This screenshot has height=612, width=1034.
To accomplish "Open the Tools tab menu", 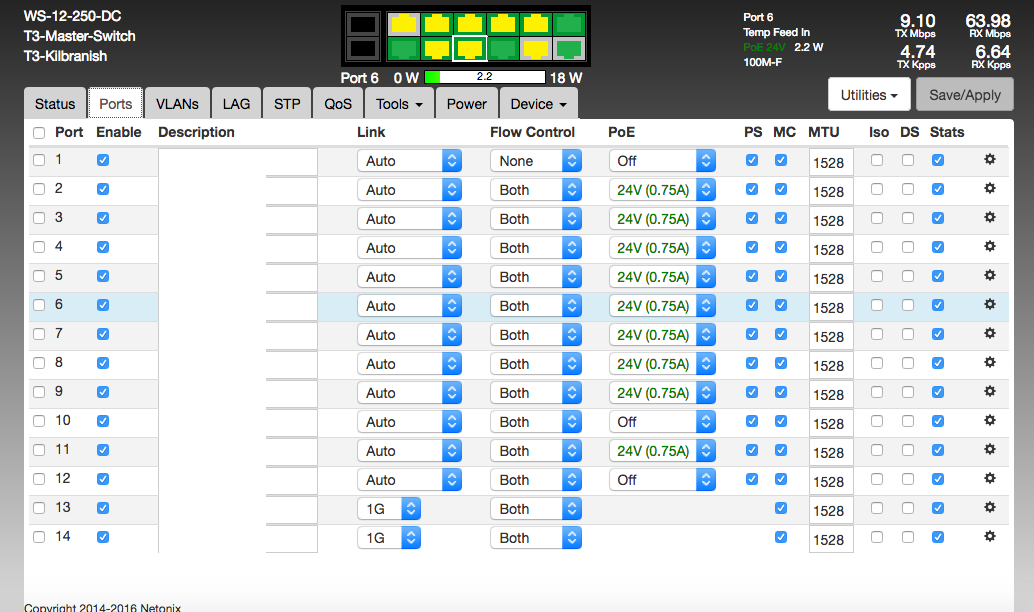I will pyautogui.click(x=399, y=104).
